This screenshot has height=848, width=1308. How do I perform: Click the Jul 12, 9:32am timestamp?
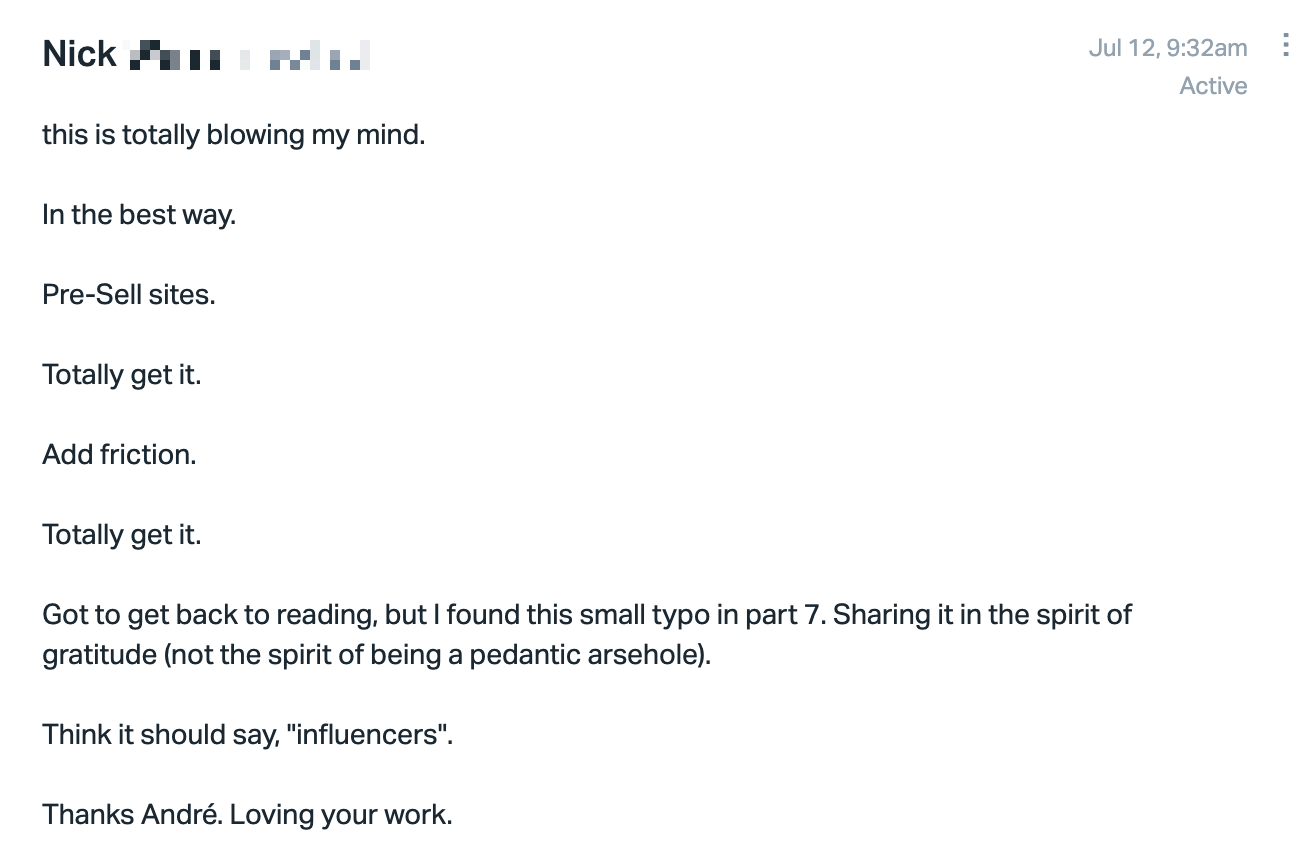pyautogui.click(x=1168, y=47)
